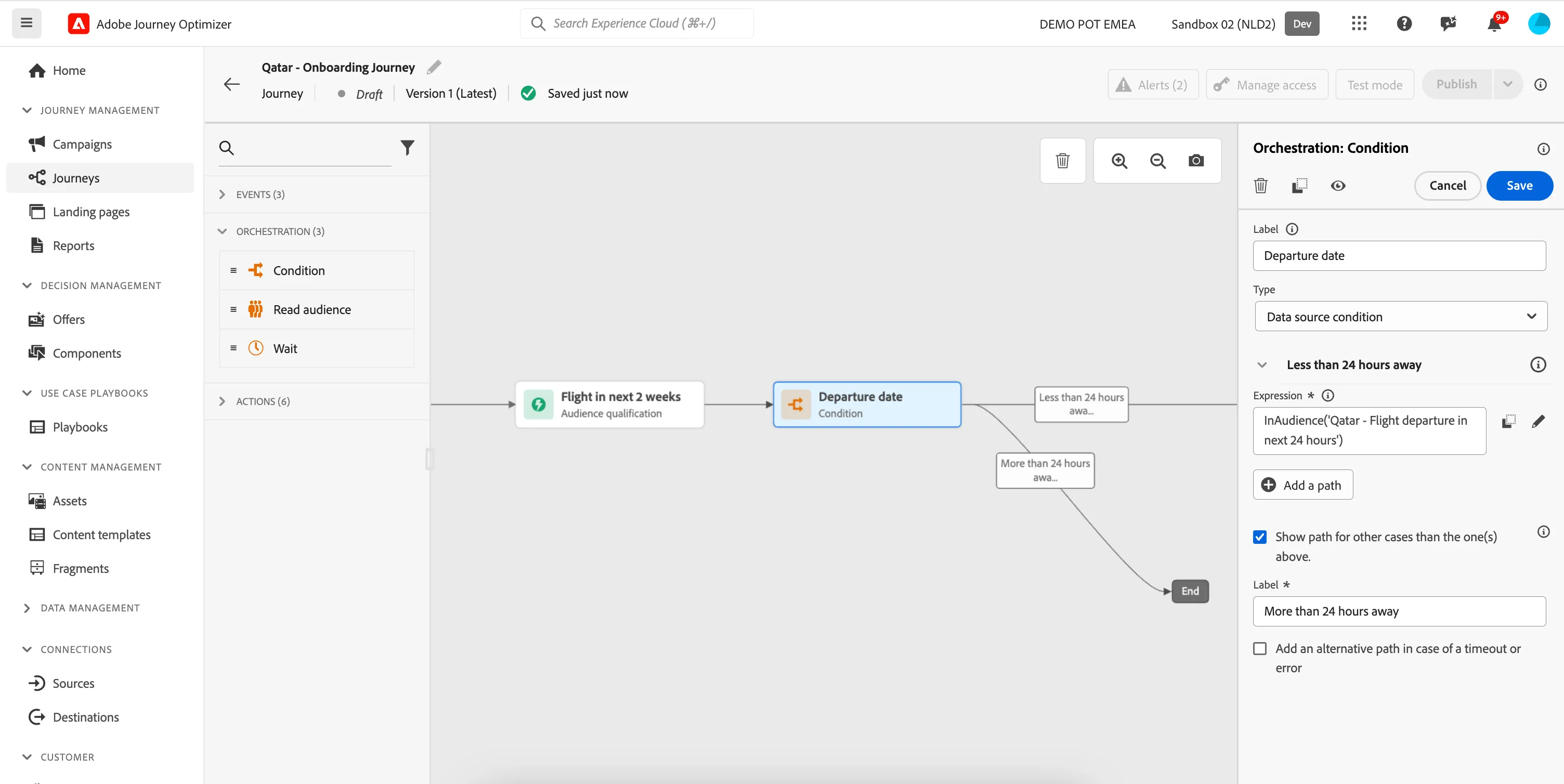Click the Departure date label field
Image resolution: width=1564 pixels, height=784 pixels.
[x=1399, y=256]
